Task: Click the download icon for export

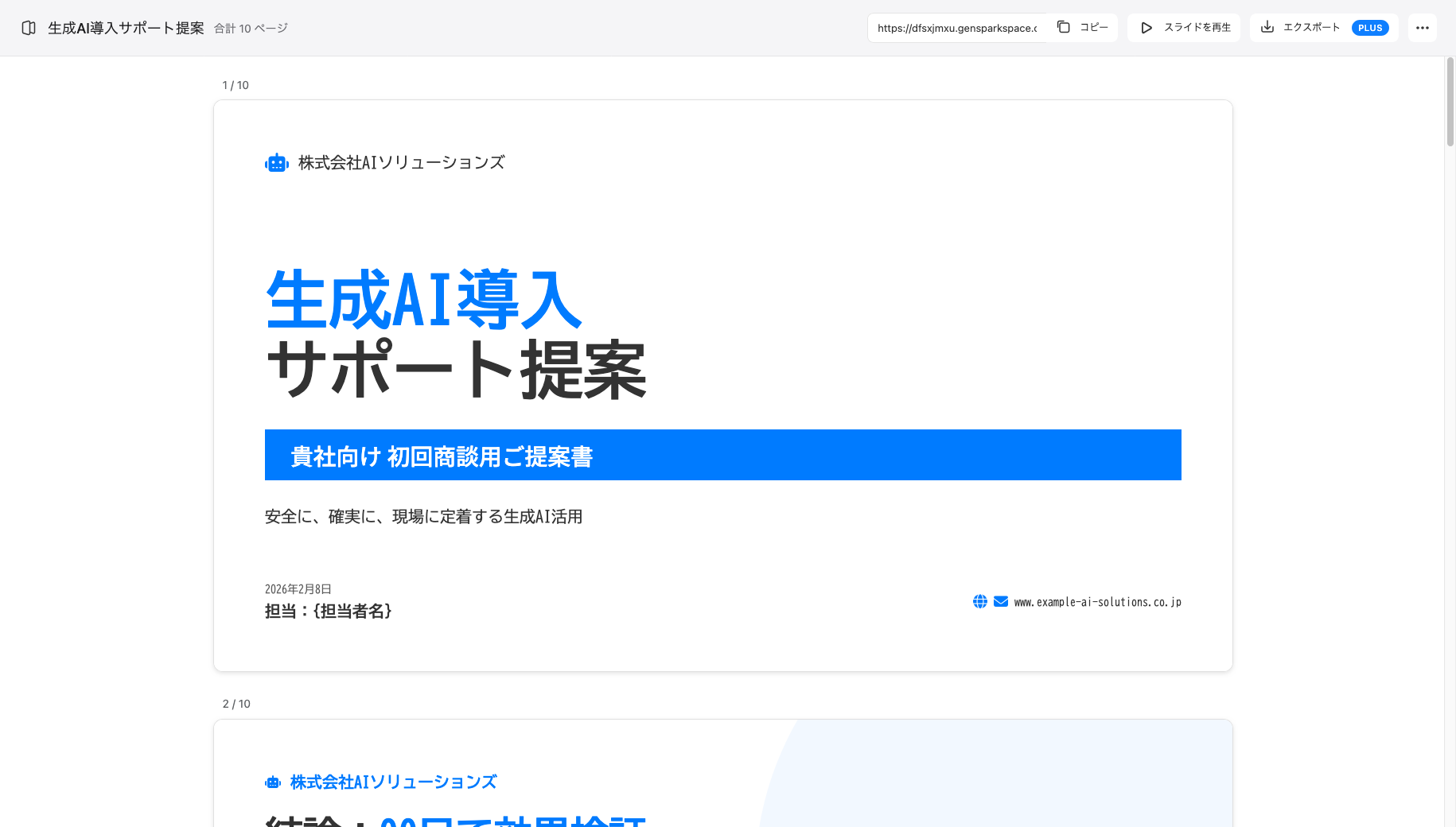Action: click(x=1267, y=27)
